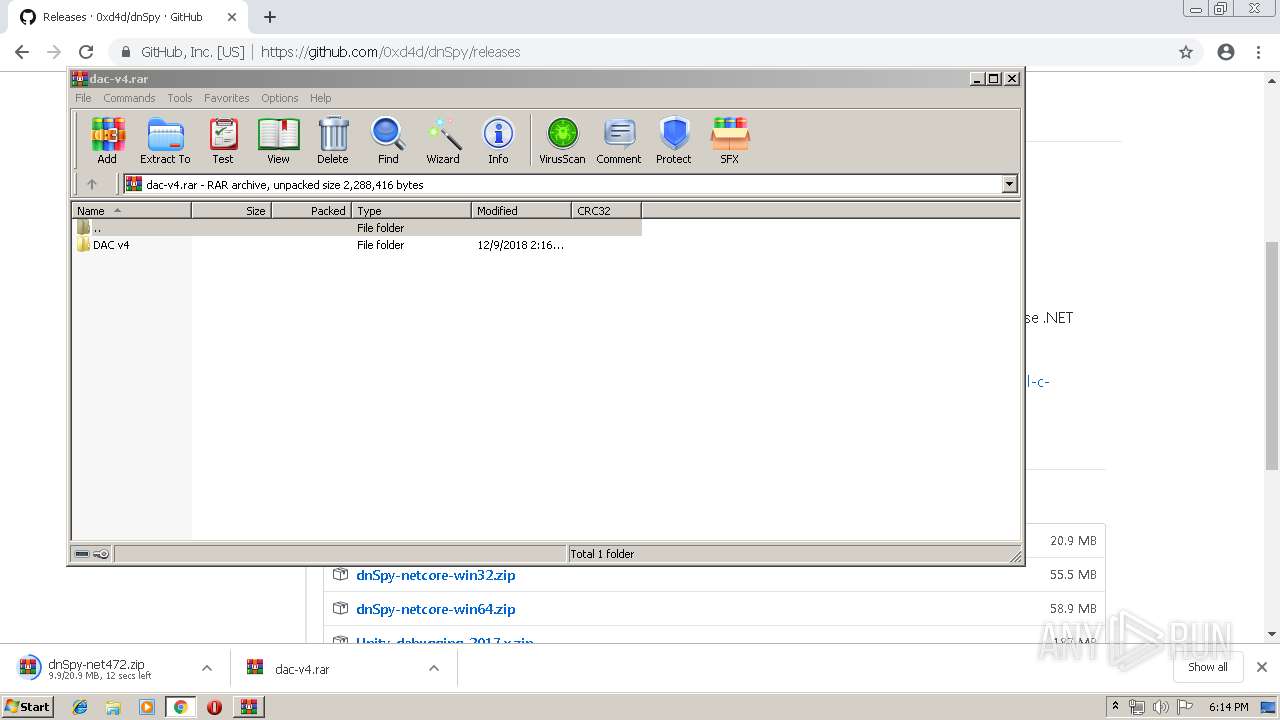Sort by the Type column header
Screen dimensions: 1280x720
[411, 210]
